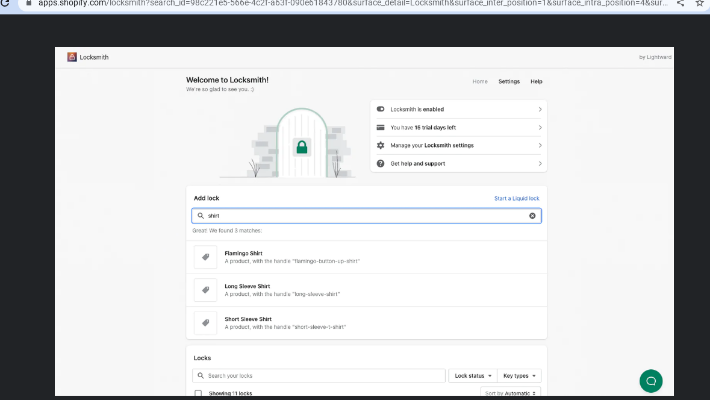This screenshot has width=710, height=400.
Task: Open the Sort by Automatic dropdown
Action: tap(510, 393)
